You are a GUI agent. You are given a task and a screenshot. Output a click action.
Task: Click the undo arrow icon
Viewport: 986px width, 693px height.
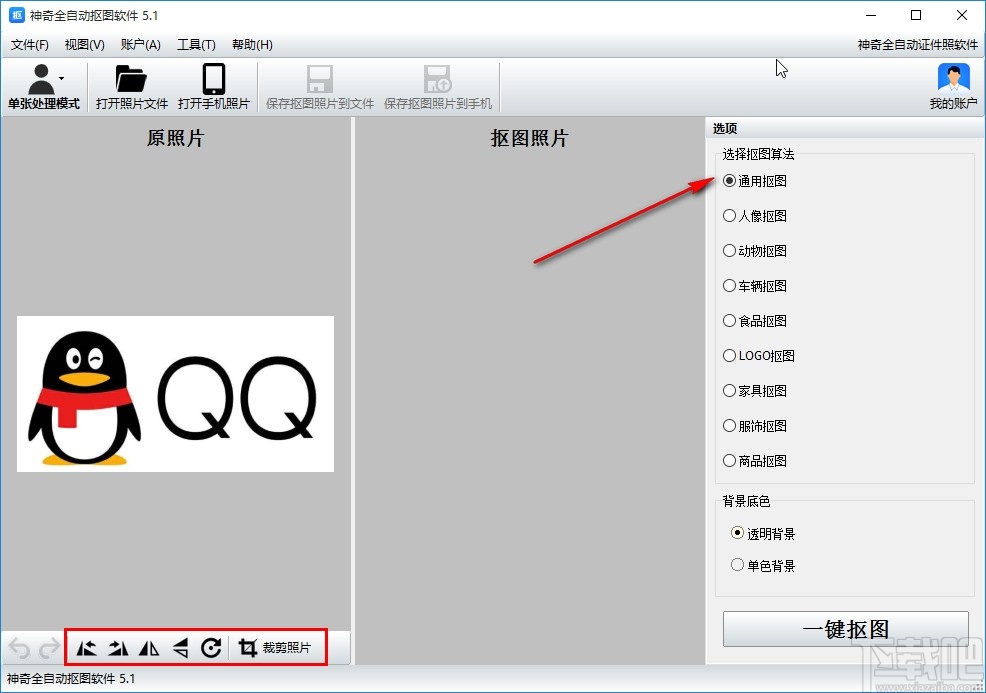(x=19, y=648)
